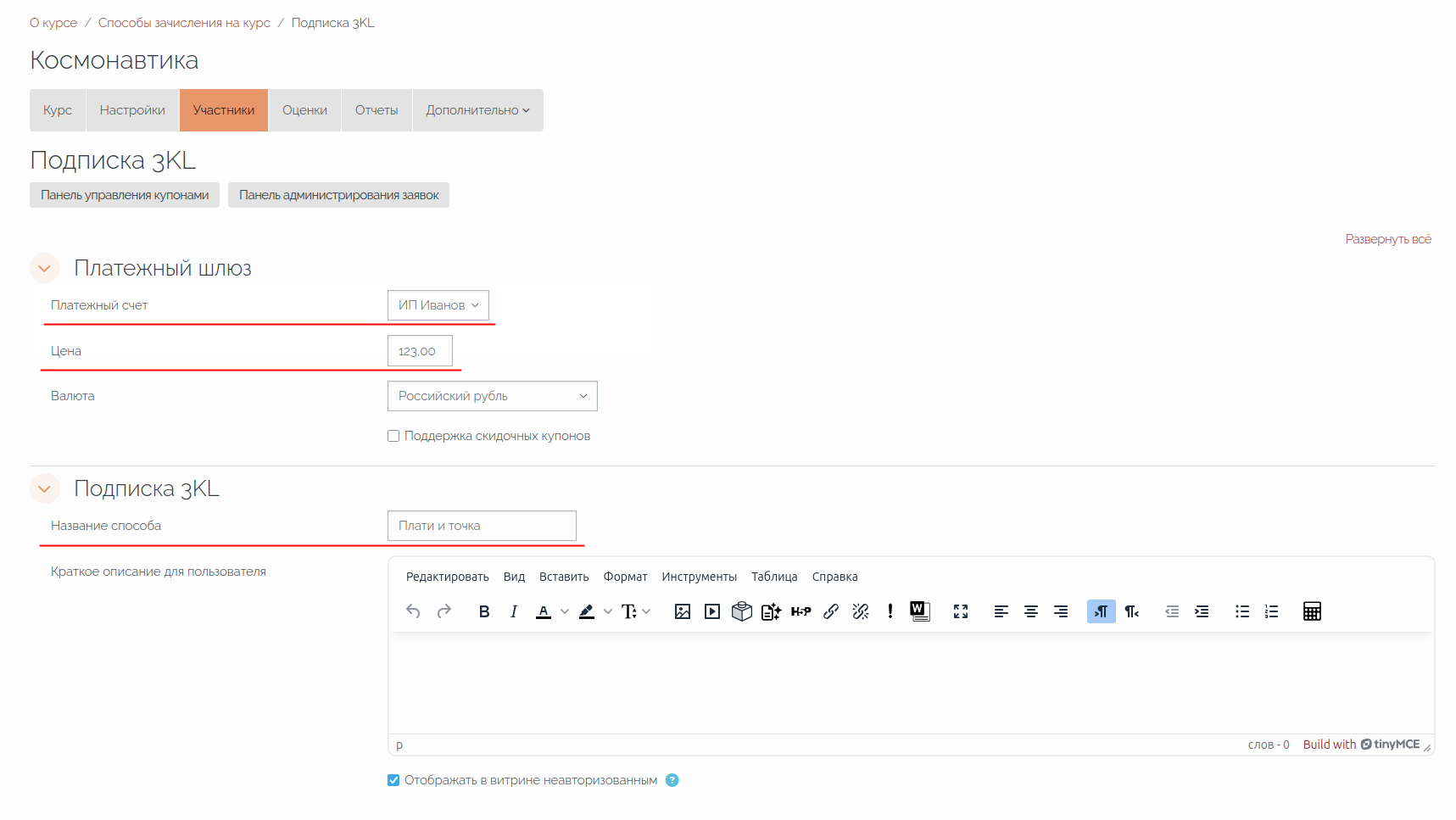Enable discount coupon support checkbox
Image resolution: width=1456 pixels, height=820 pixels.
[x=393, y=436]
